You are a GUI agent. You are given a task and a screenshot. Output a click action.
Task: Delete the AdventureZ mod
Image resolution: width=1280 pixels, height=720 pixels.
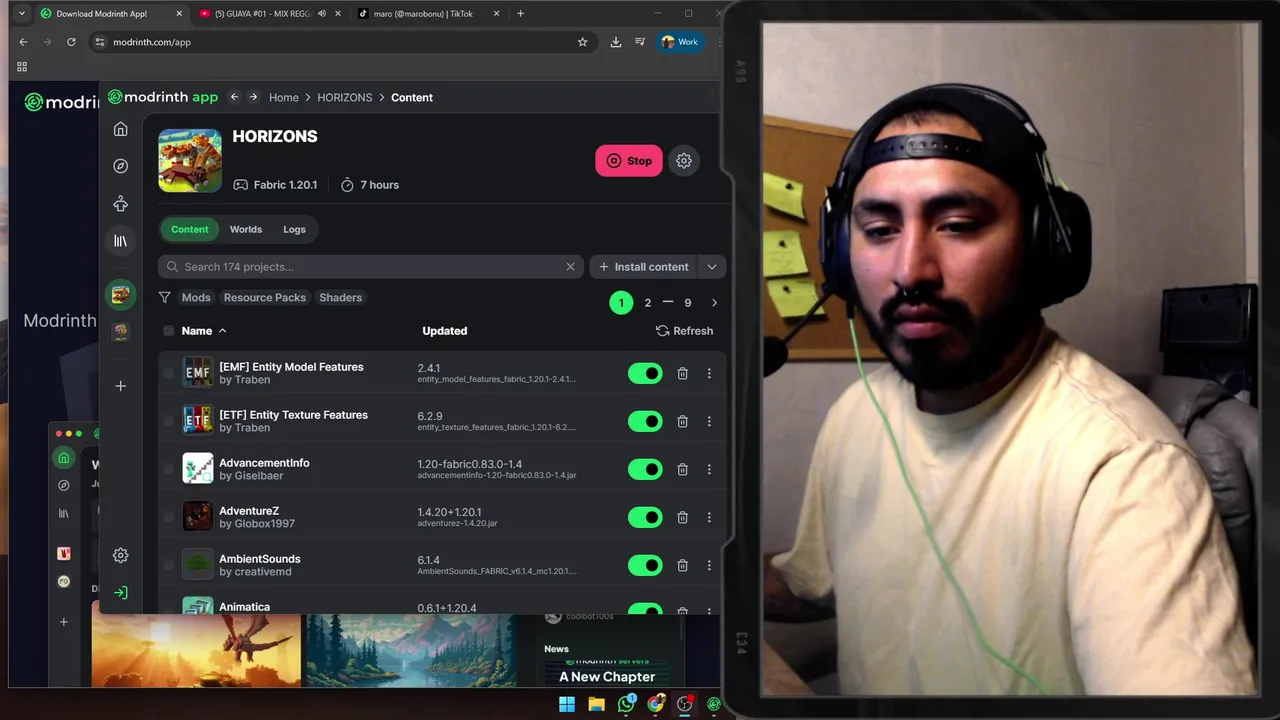coord(682,517)
